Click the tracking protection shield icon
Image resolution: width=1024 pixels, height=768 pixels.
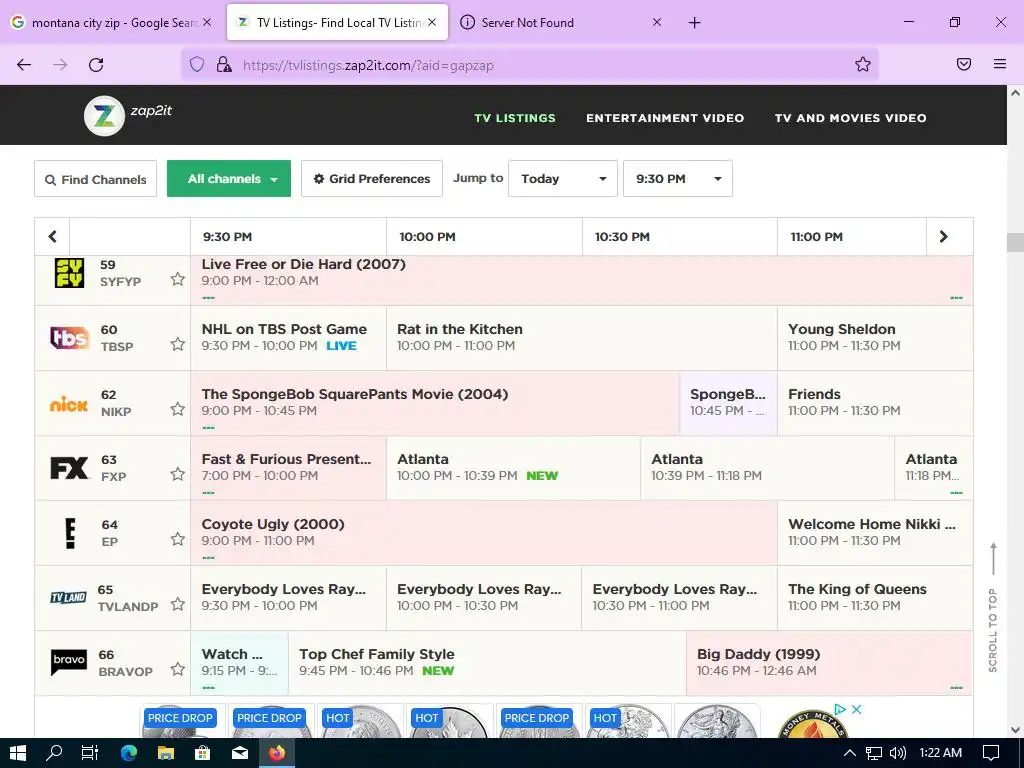point(197,65)
